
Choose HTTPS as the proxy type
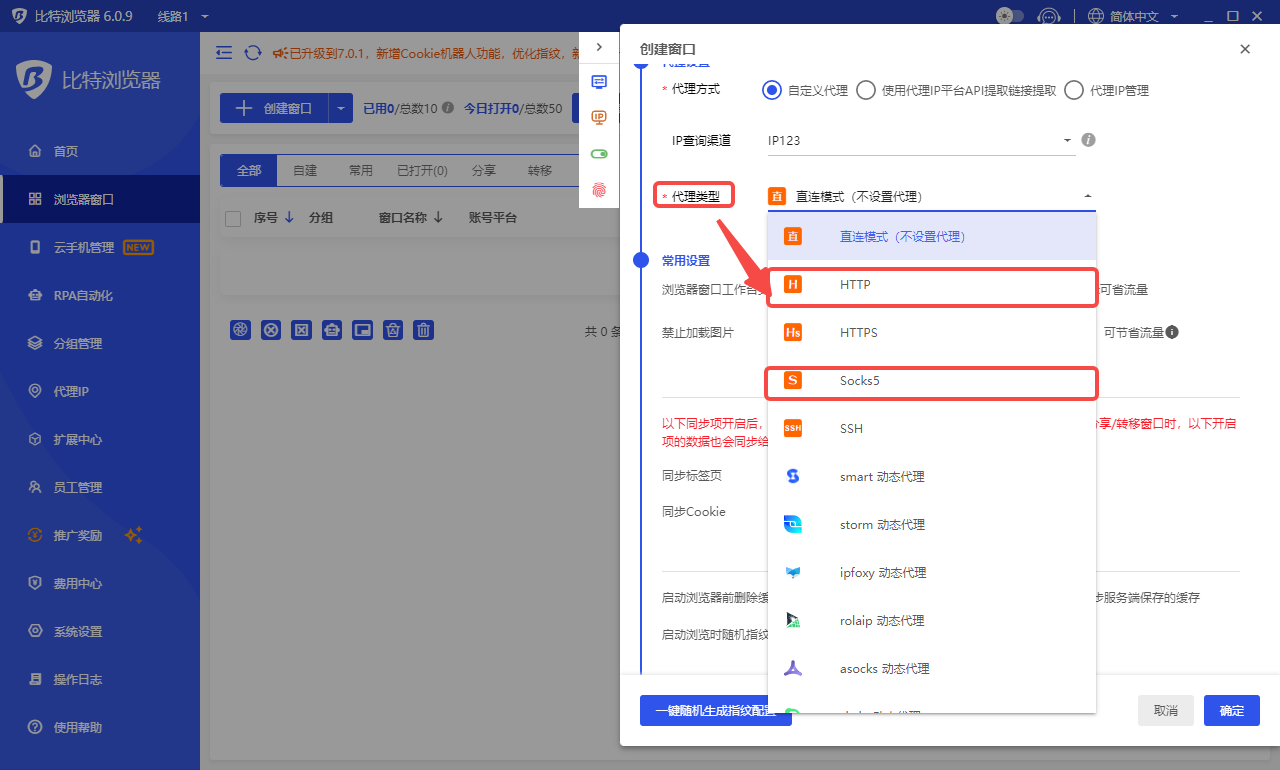click(932, 333)
